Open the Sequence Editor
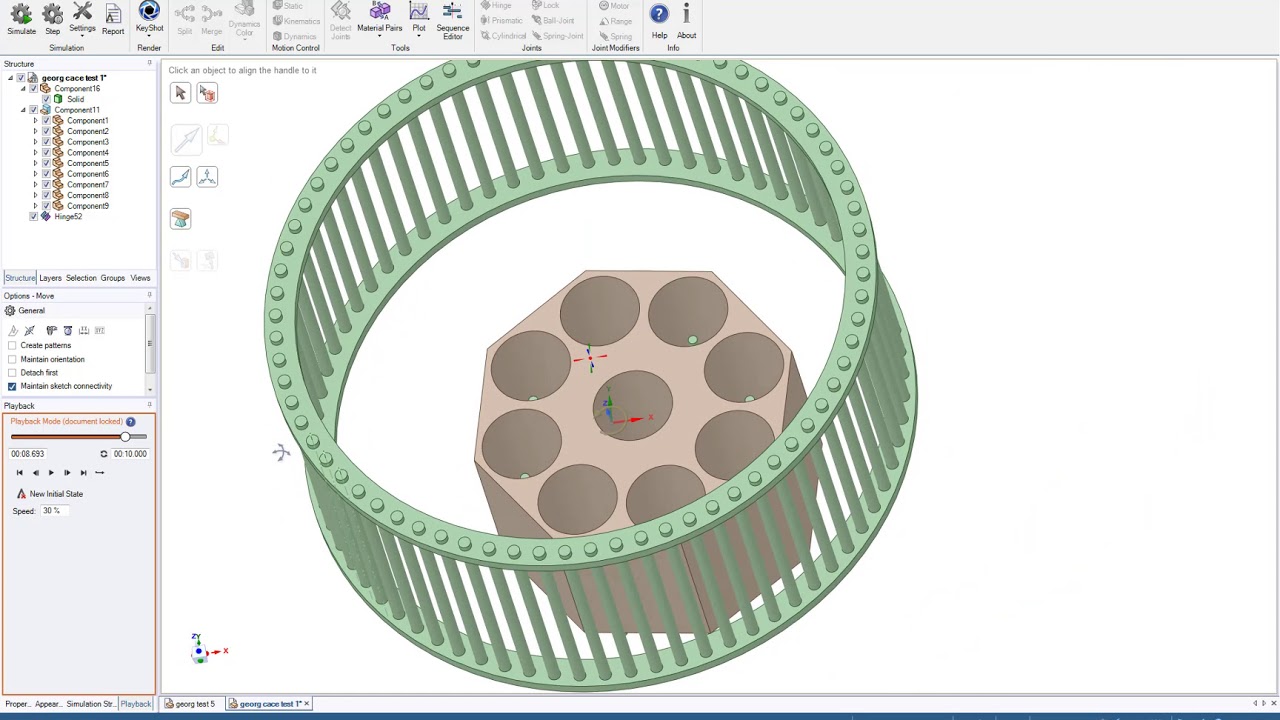This screenshot has height=720, width=1280. (x=452, y=20)
